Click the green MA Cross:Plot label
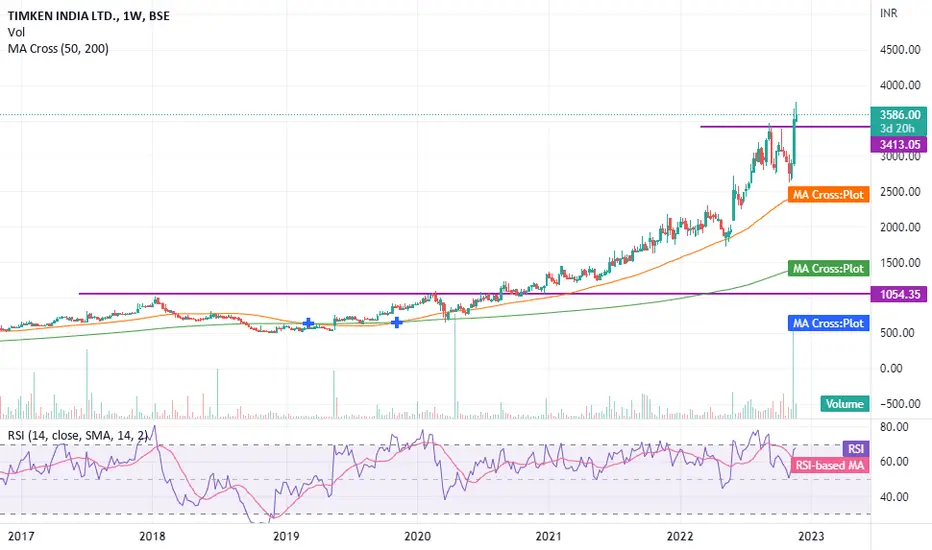932x550 pixels. pos(829,268)
